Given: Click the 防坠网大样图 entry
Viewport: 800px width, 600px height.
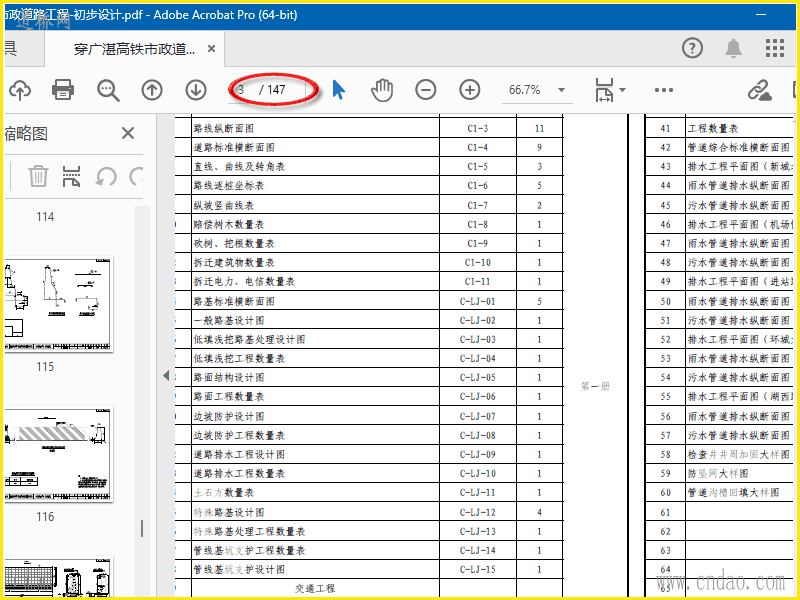Looking at the screenshot, I should coord(718,473).
